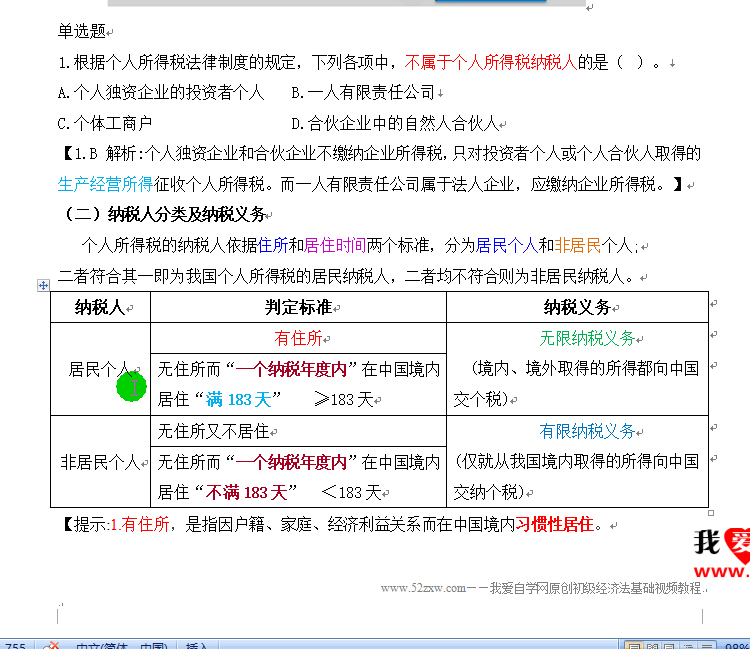The height and width of the screenshot is (649, 750).
Task: Click the table move handle icon
Action: (43, 286)
